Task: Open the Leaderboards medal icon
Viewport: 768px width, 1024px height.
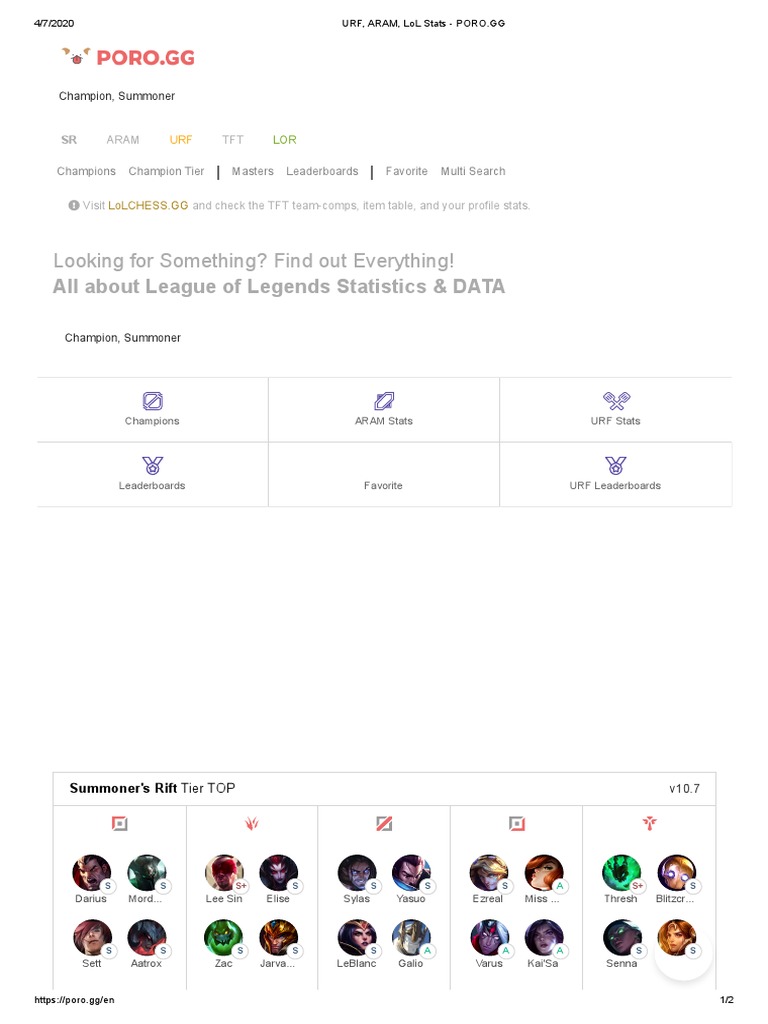Action: (x=152, y=465)
